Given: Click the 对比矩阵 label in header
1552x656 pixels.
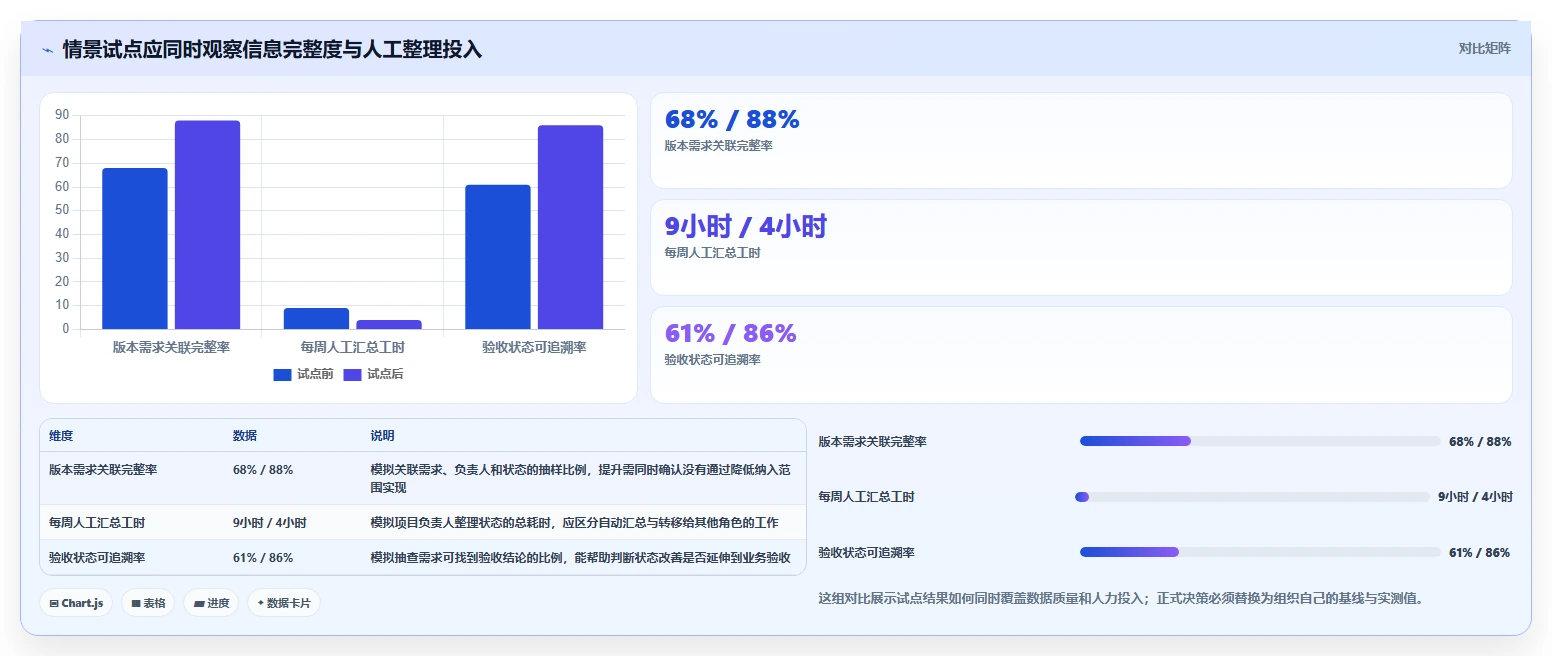Looking at the screenshot, I should click(1485, 48).
